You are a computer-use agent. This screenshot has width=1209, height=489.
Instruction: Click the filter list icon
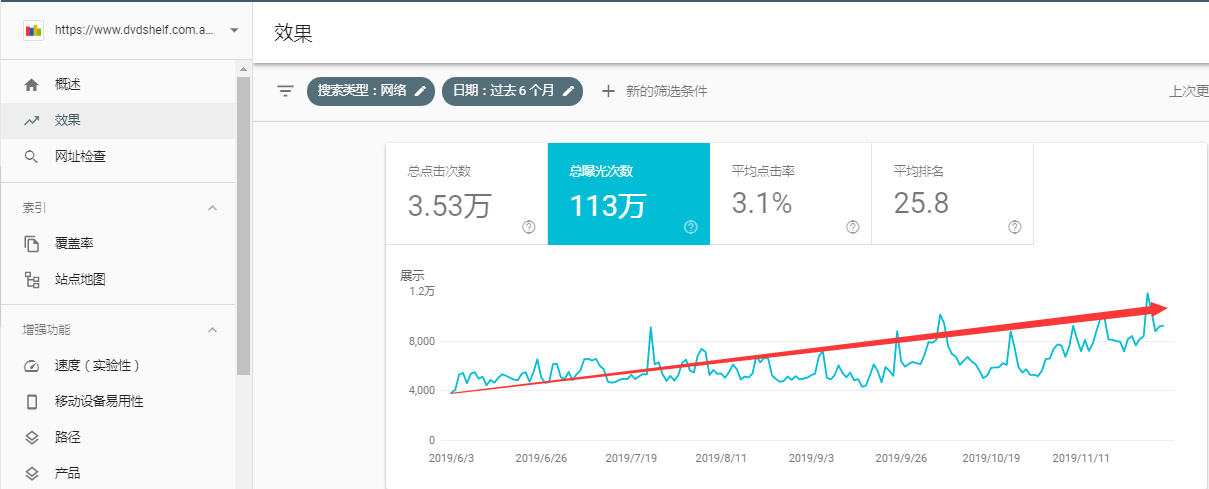(285, 91)
